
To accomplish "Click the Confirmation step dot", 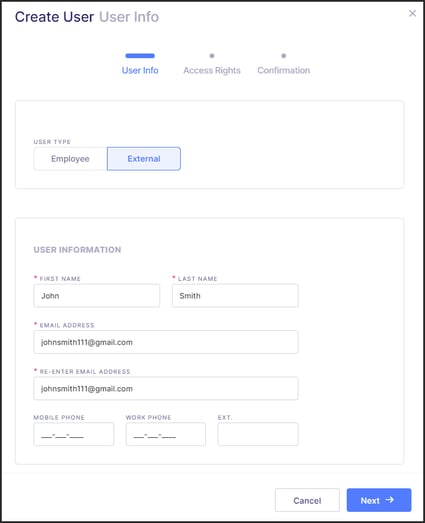I will [x=284, y=56].
